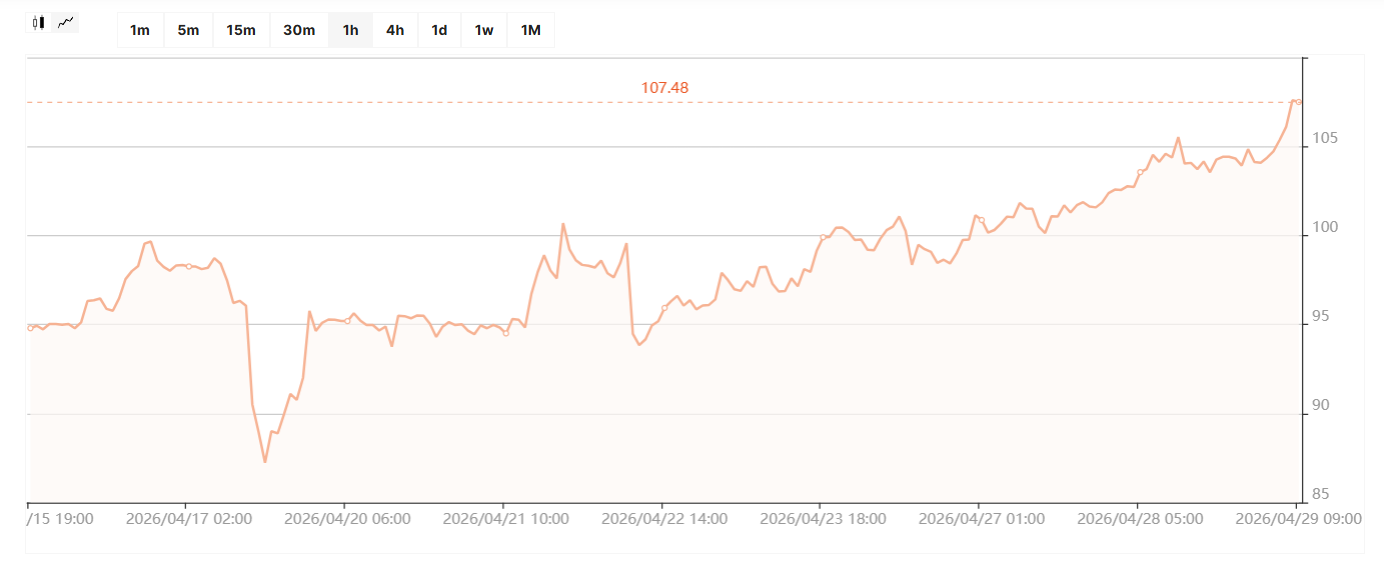Change interval to 4h
The height and width of the screenshot is (561, 1384).
395,30
